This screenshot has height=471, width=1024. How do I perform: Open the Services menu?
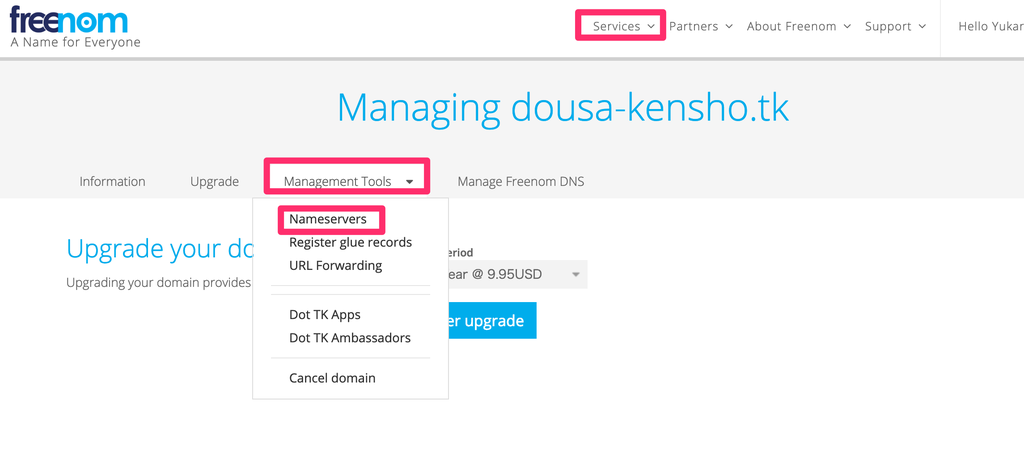(x=624, y=26)
